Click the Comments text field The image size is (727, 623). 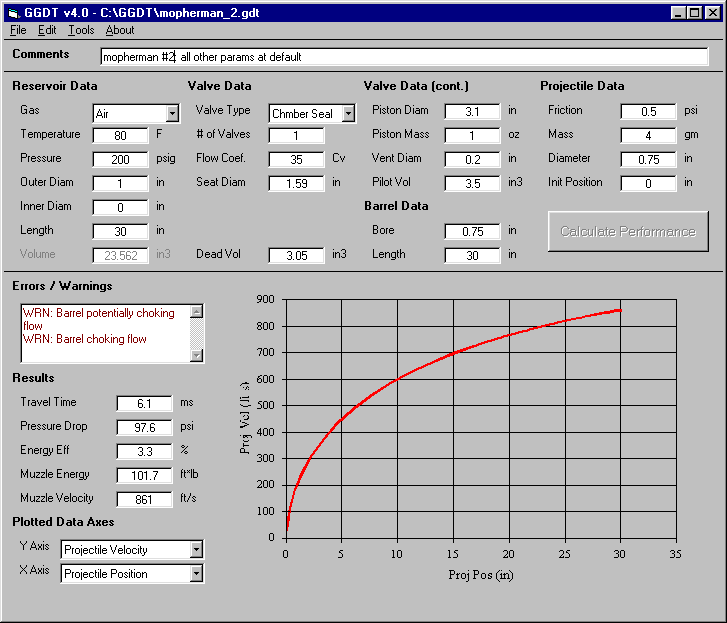pos(404,57)
